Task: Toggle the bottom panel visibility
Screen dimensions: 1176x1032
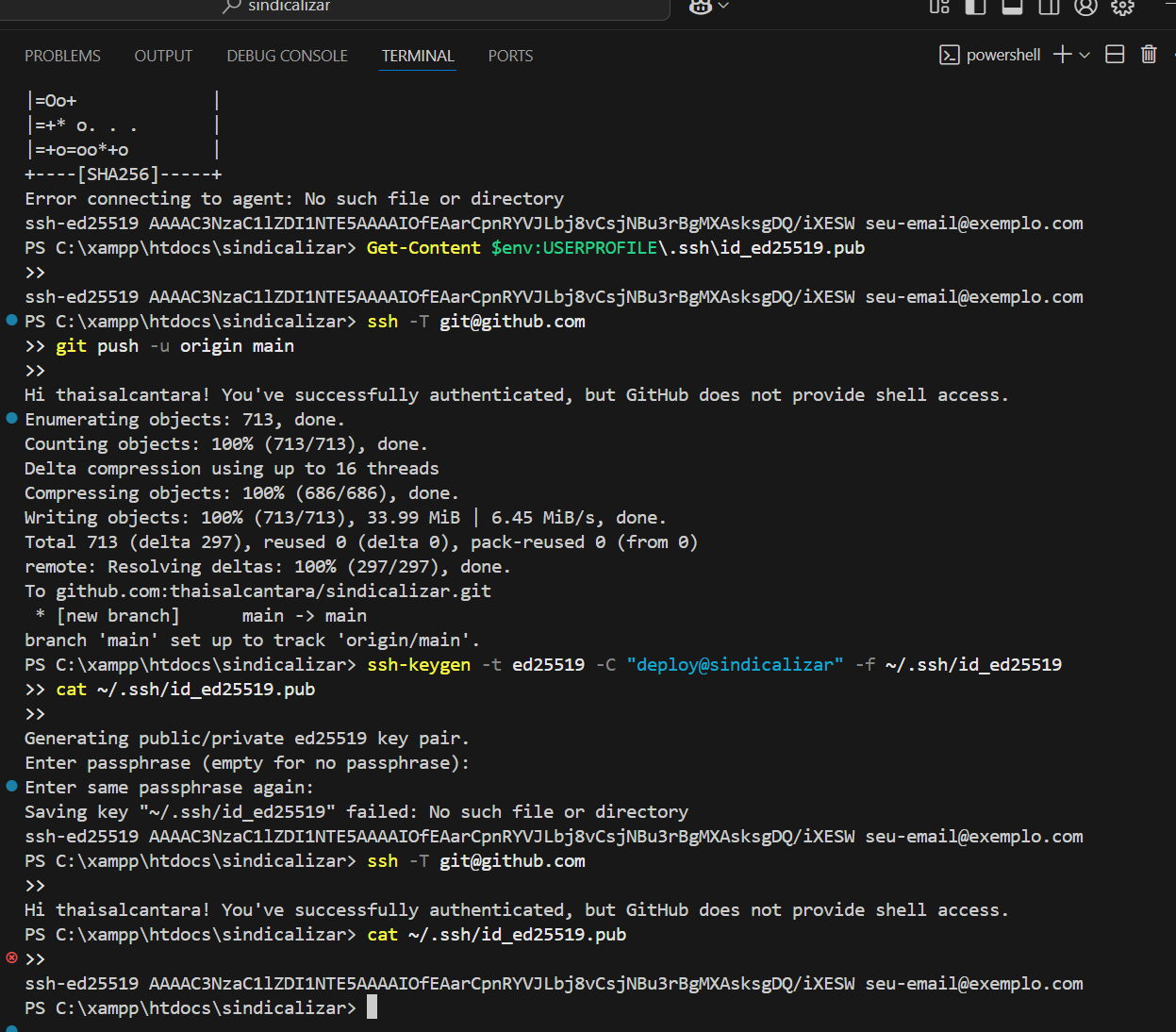Action: coord(1012,7)
